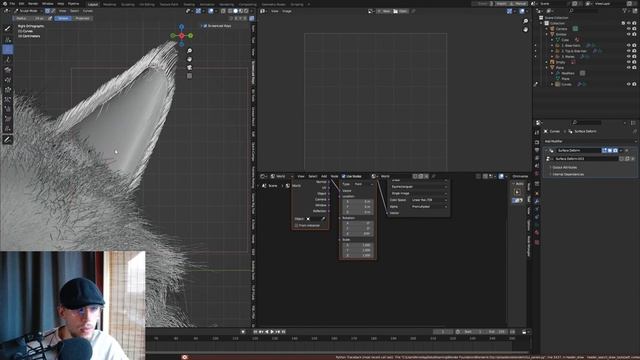Viewport: 640px width, 360px height.
Task: Toggle Surface Deform modifier viewport display
Action: tap(610, 151)
